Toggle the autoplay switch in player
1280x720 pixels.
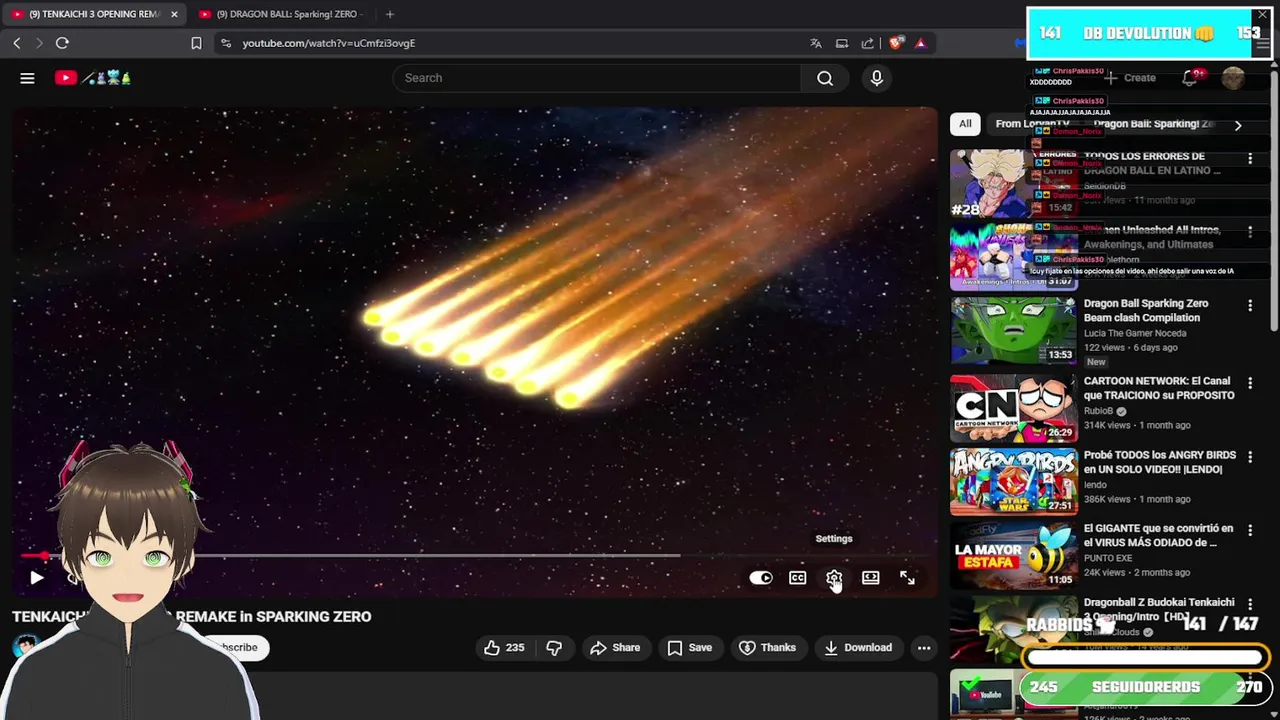(x=761, y=578)
